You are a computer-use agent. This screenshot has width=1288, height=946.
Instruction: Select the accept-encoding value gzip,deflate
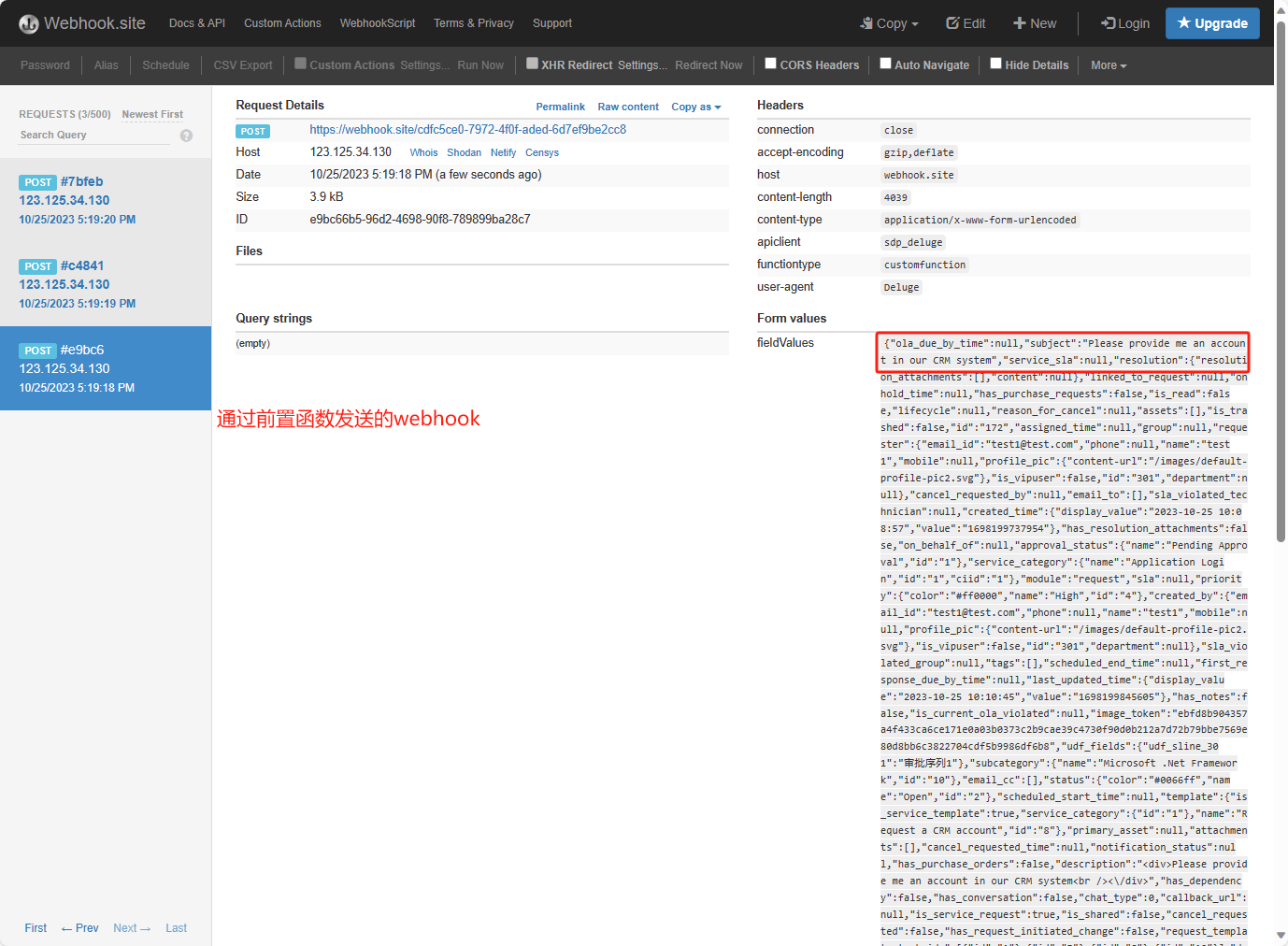pyautogui.click(x=919, y=153)
